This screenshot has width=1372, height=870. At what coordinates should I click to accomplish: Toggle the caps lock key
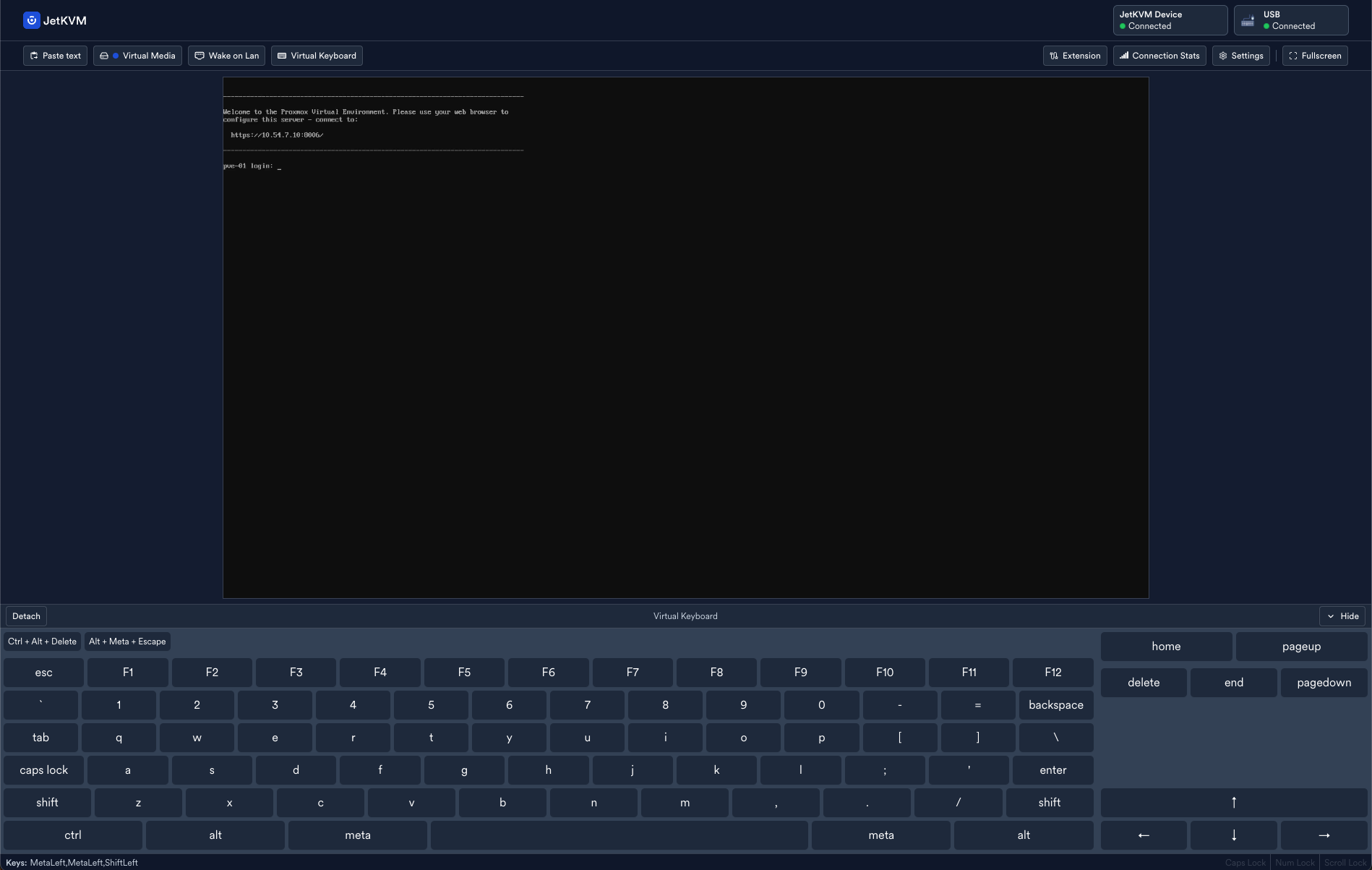43,770
